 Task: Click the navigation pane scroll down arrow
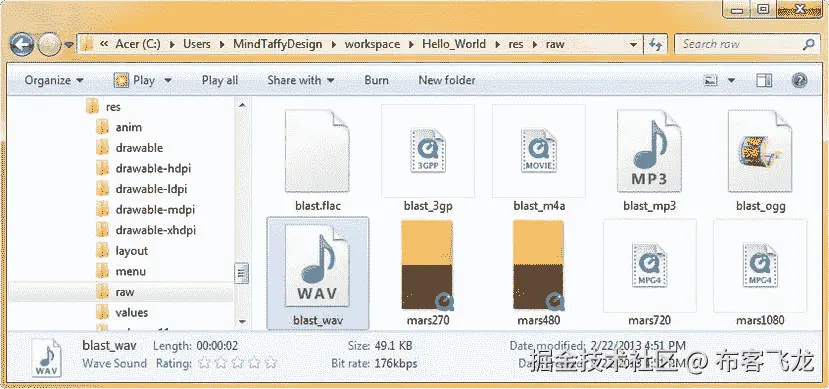[x=242, y=321]
